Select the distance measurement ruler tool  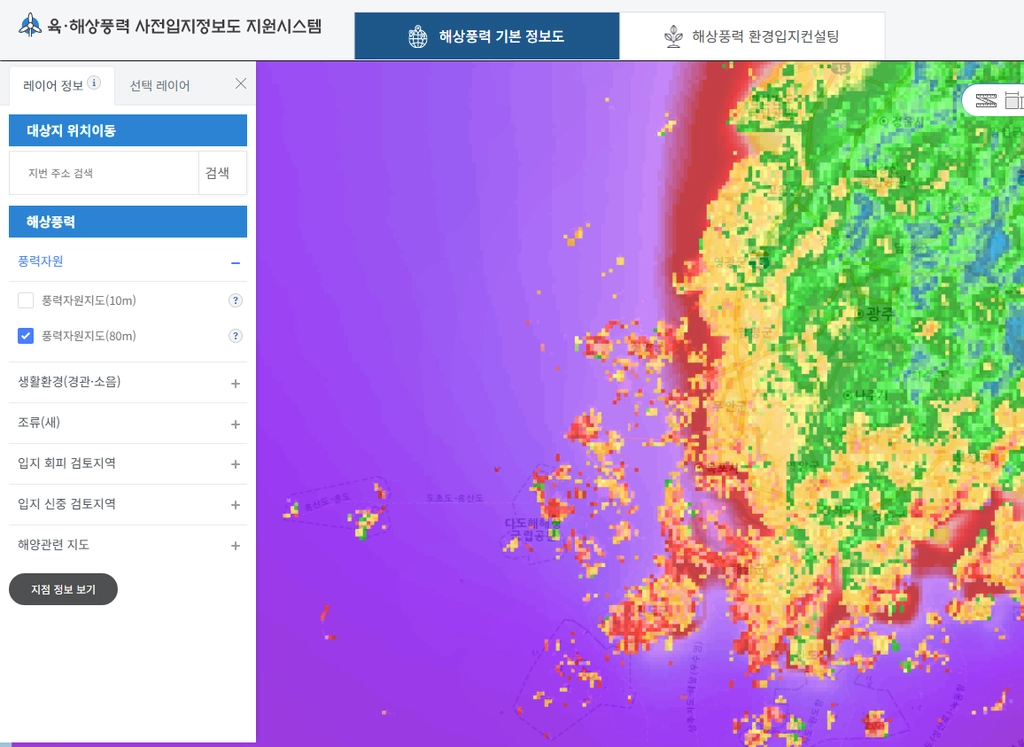click(986, 101)
